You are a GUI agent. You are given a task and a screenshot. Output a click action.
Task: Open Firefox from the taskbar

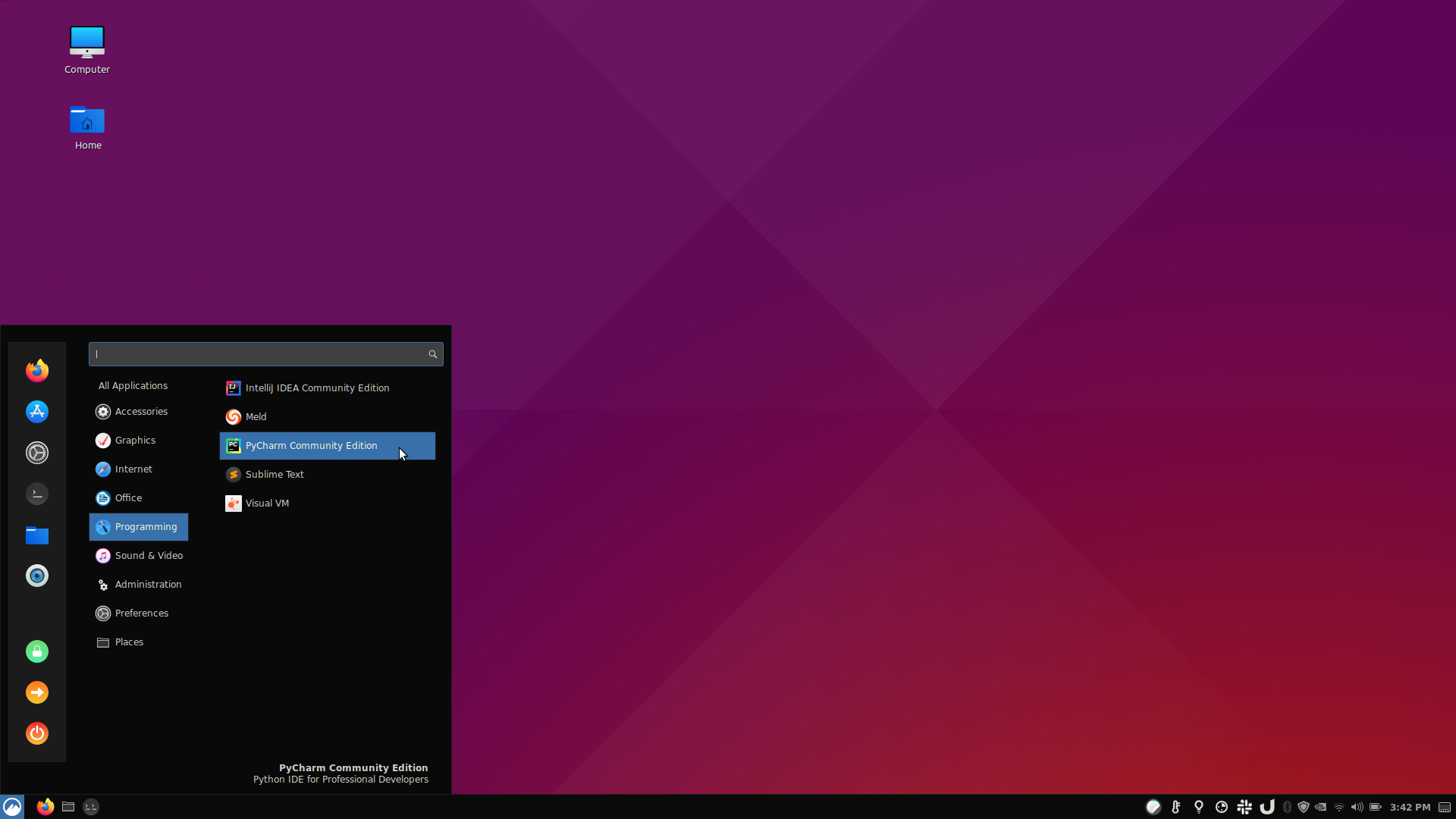pyautogui.click(x=45, y=807)
